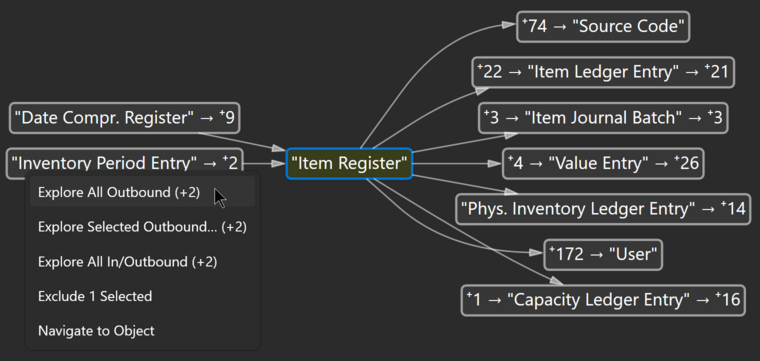Image resolution: width=760 pixels, height=361 pixels.
Task: Select the "Date Compr. Register" node
Action: point(125,118)
